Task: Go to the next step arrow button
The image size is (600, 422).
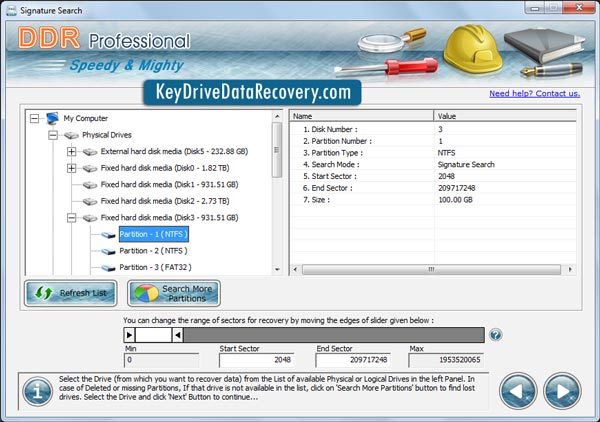Action: coord(562,391)
